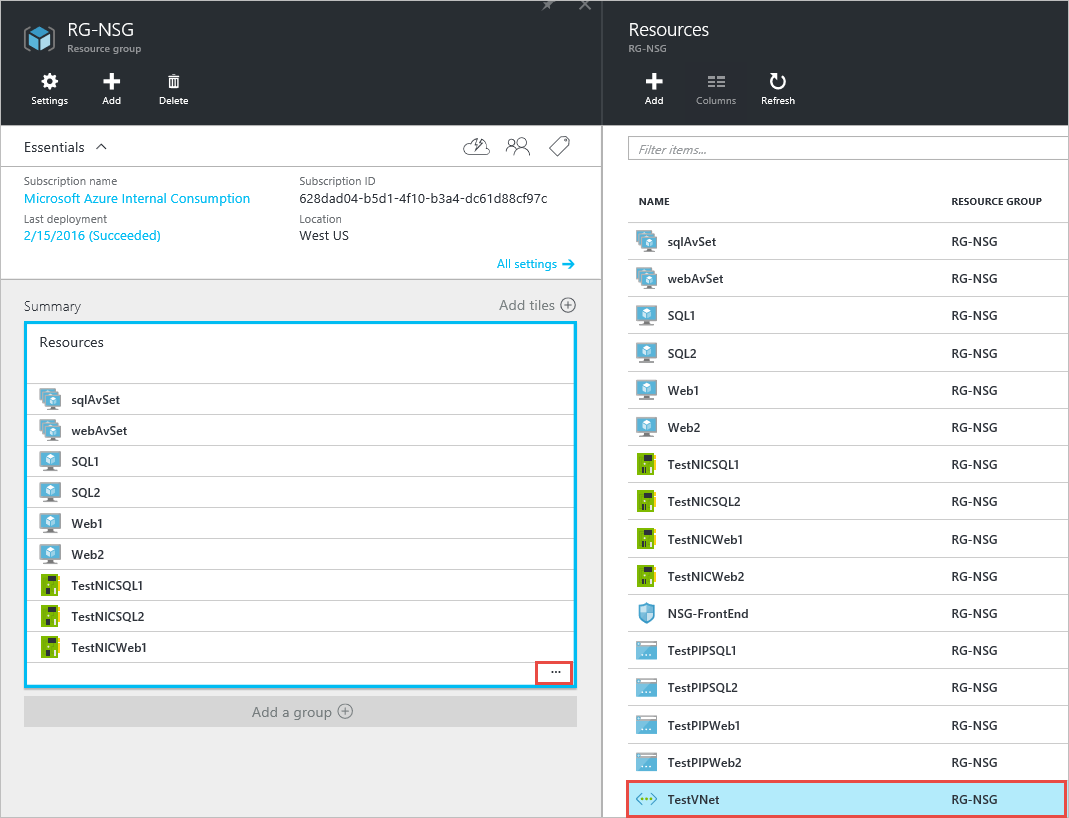Open the 2/15/2016 (Succeeded) deployment link

click(x=92, y=236)
